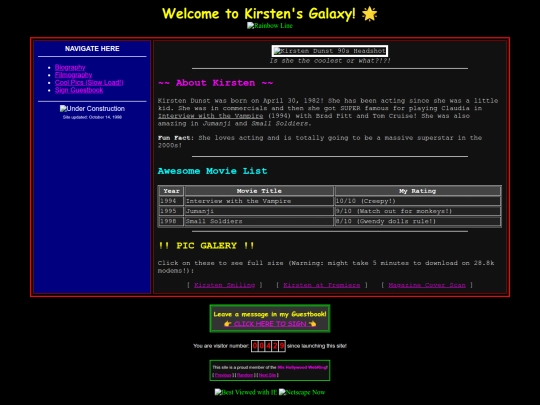Click the NAVIGATE HERE sidebar heading
Screen dimensions: 540x405
(x=92, y=49)
